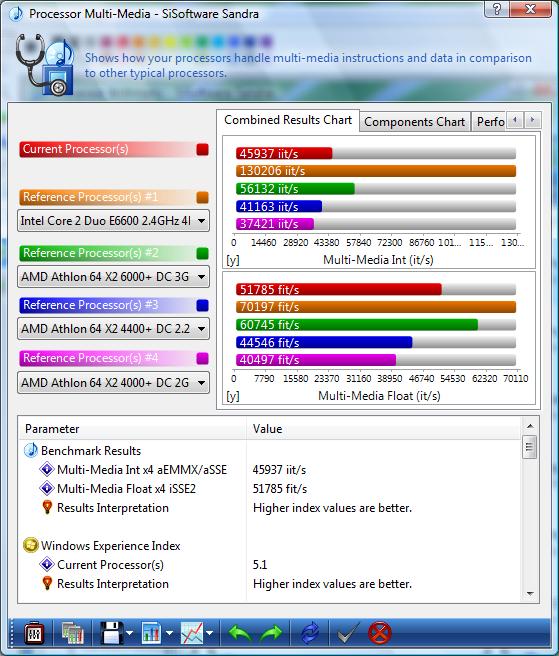The width and height of the screenshot is (559, 656).
Task: Click the red cancel X icon
Action: coord(380,633)
